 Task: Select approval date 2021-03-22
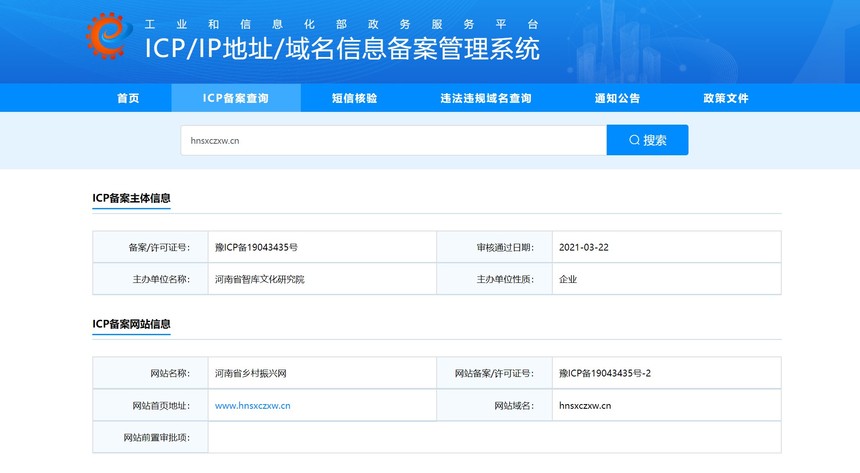tap(584, 247)
